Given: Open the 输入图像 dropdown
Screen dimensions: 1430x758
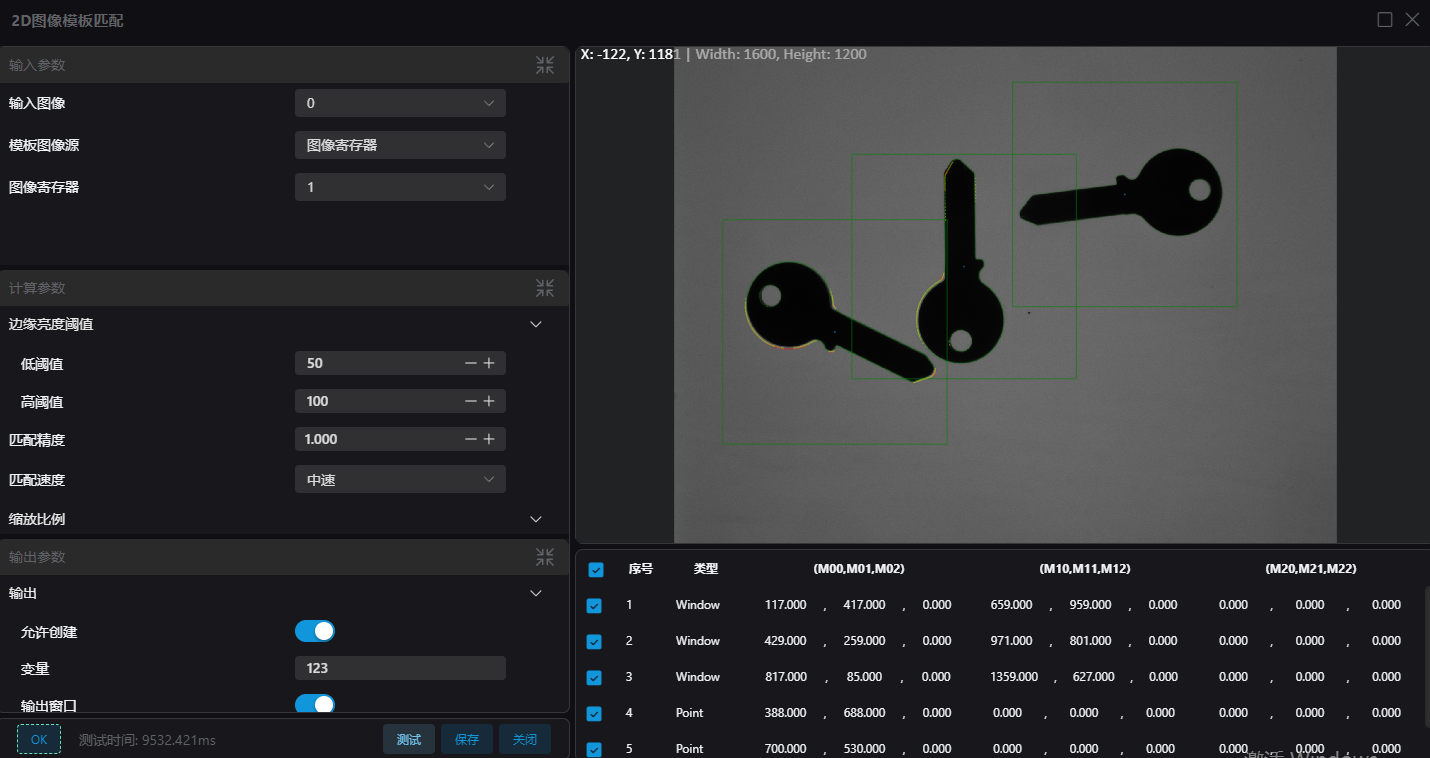Looking at the screenshot, I should coord(400,103).
